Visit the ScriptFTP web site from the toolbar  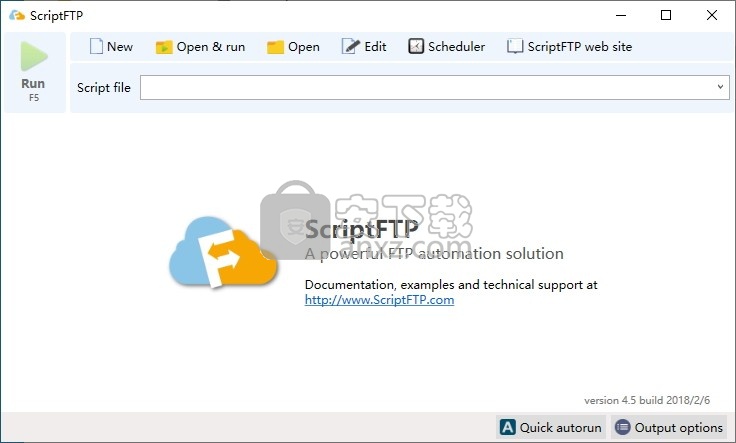569,46
